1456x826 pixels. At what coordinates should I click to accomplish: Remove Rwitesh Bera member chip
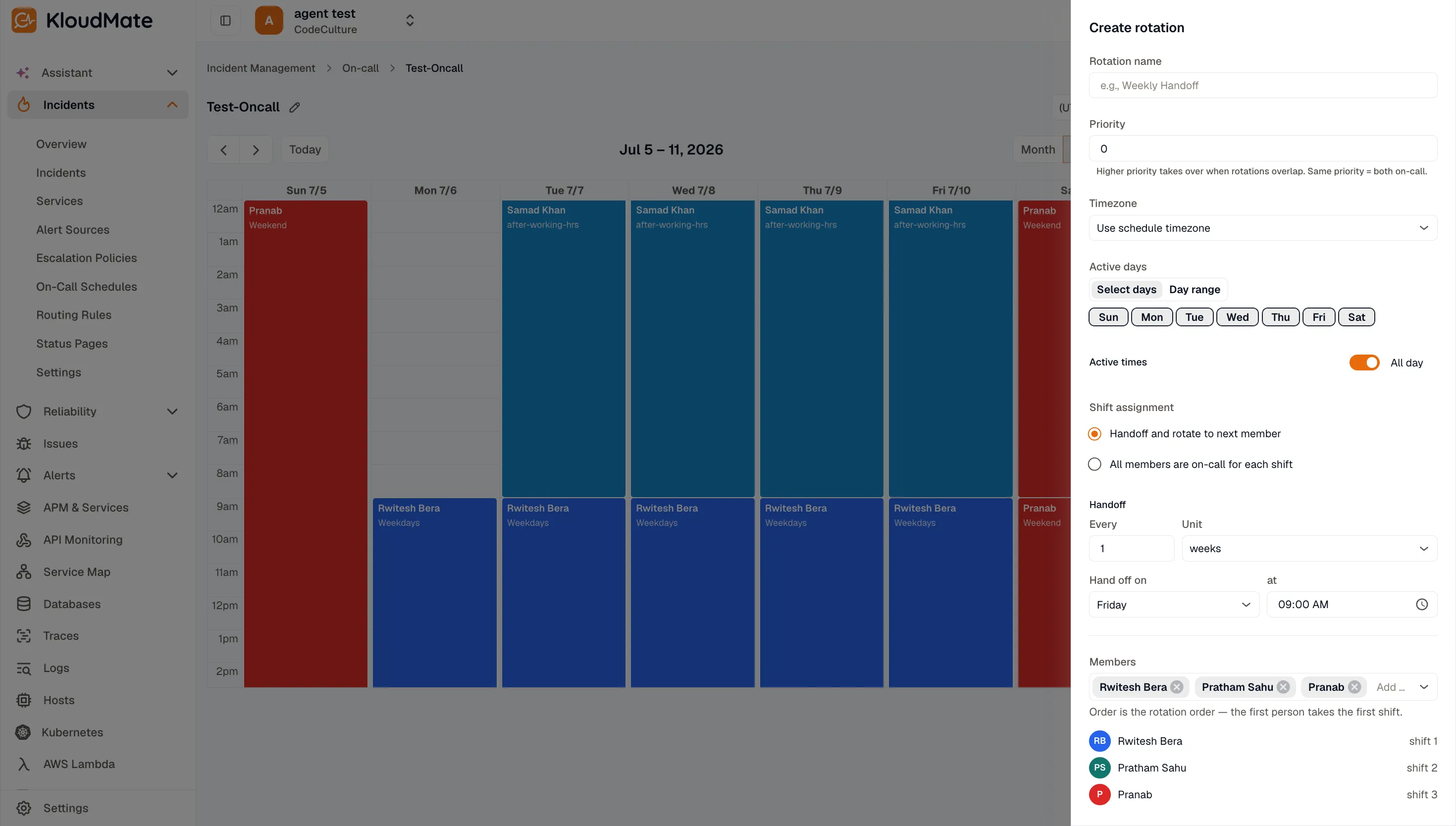[1177, 687]
